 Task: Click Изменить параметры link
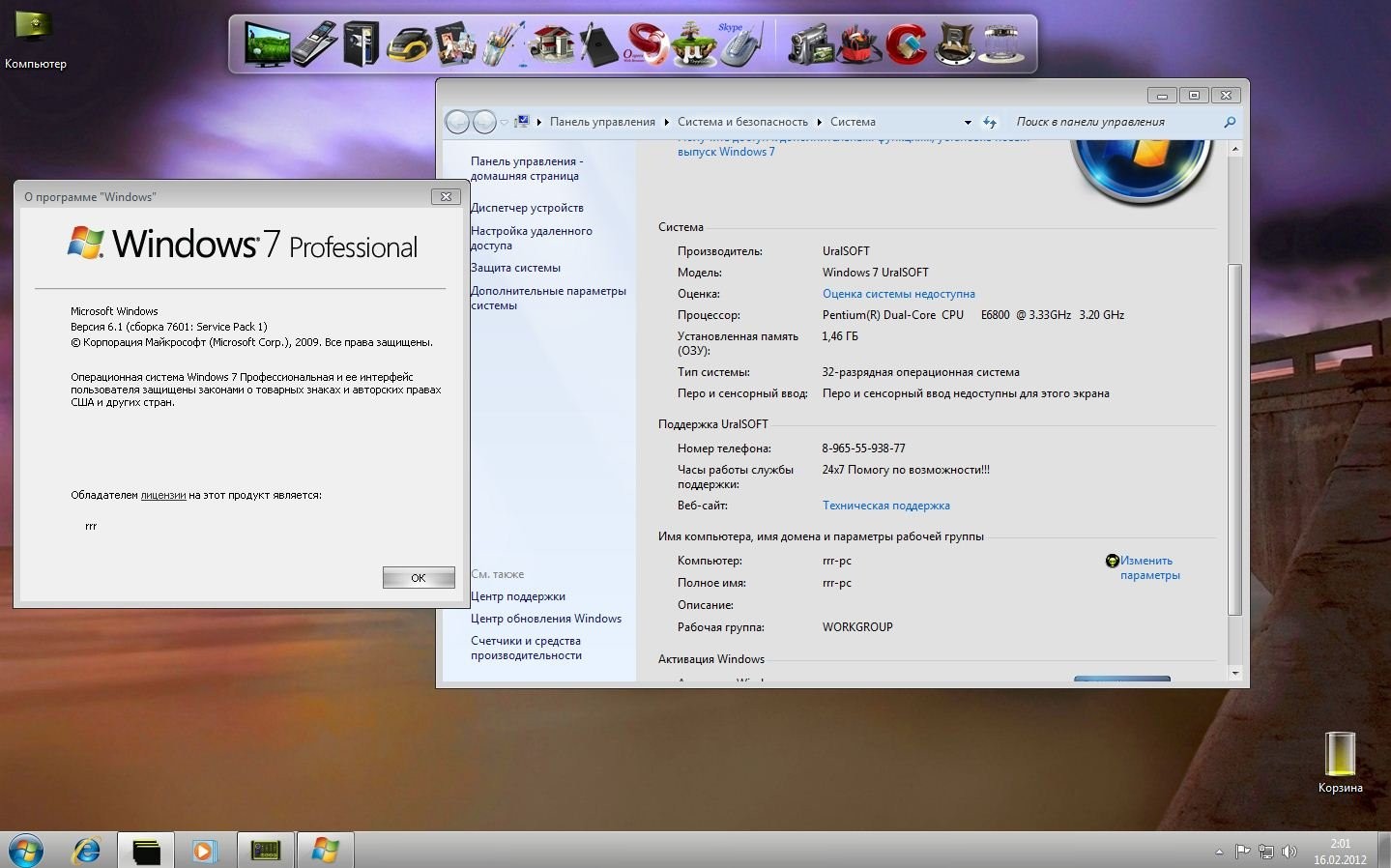[x=1149, y=568]
